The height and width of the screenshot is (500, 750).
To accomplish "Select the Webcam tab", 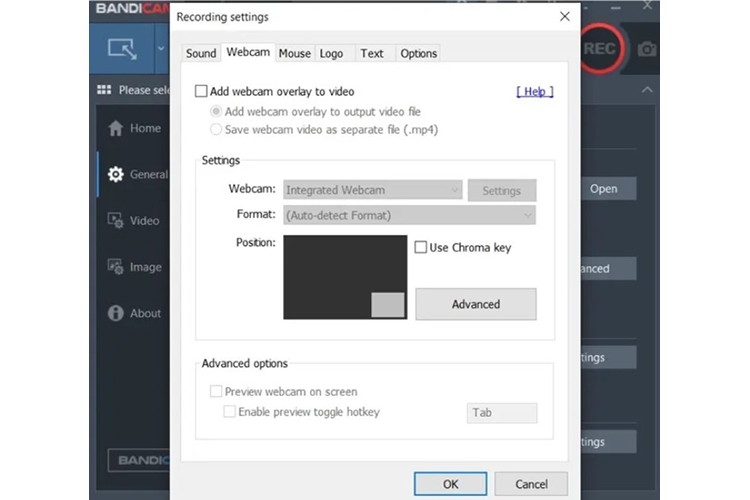I will (248, 52).
